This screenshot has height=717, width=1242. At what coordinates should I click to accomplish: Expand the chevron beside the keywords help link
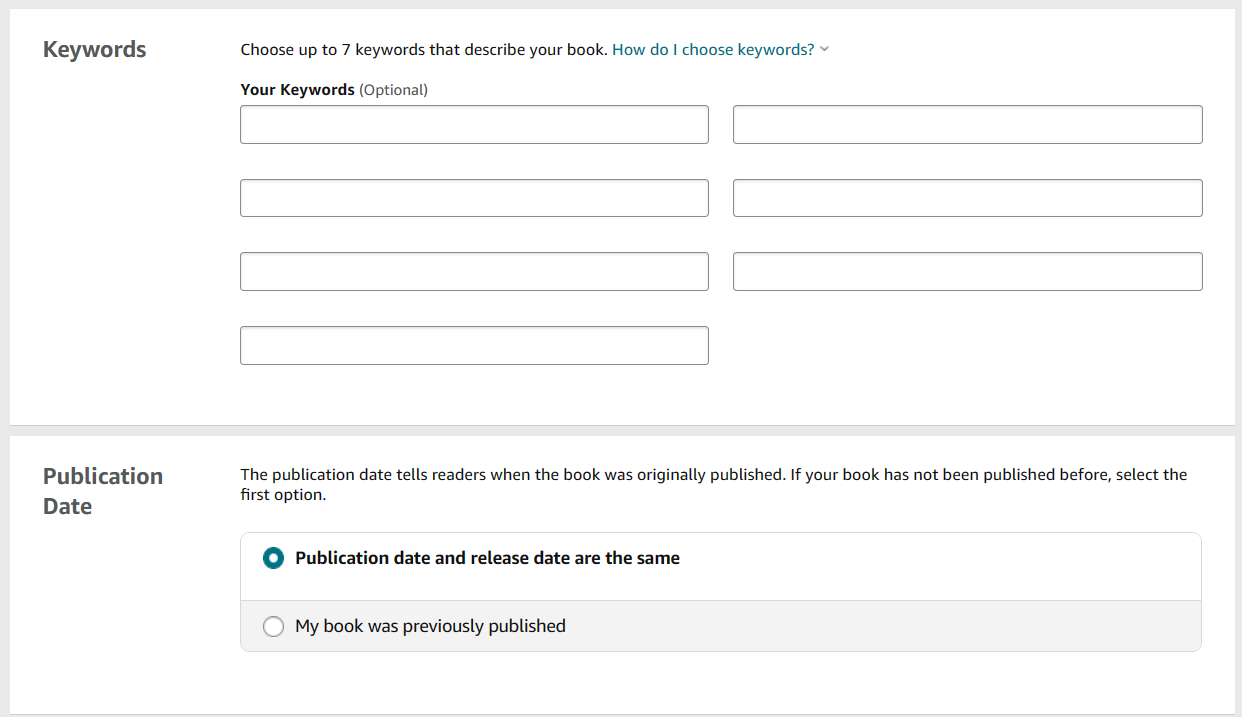click(x=824, y=49)
